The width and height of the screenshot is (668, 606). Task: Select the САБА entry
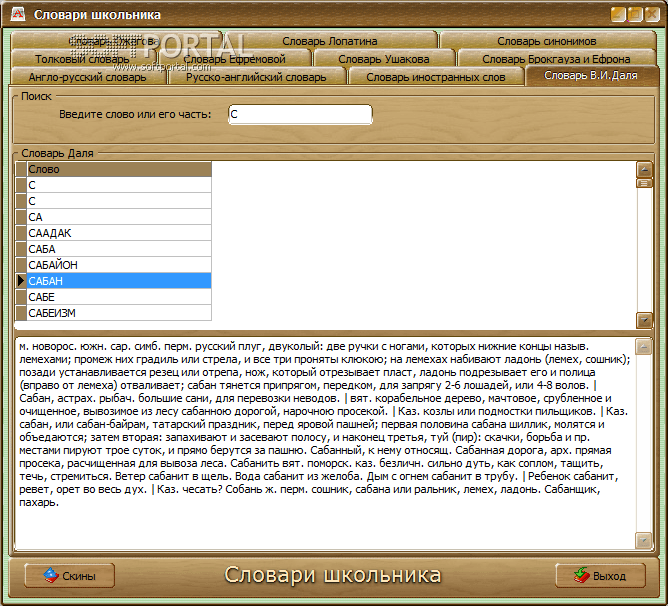tap(119, 249)
